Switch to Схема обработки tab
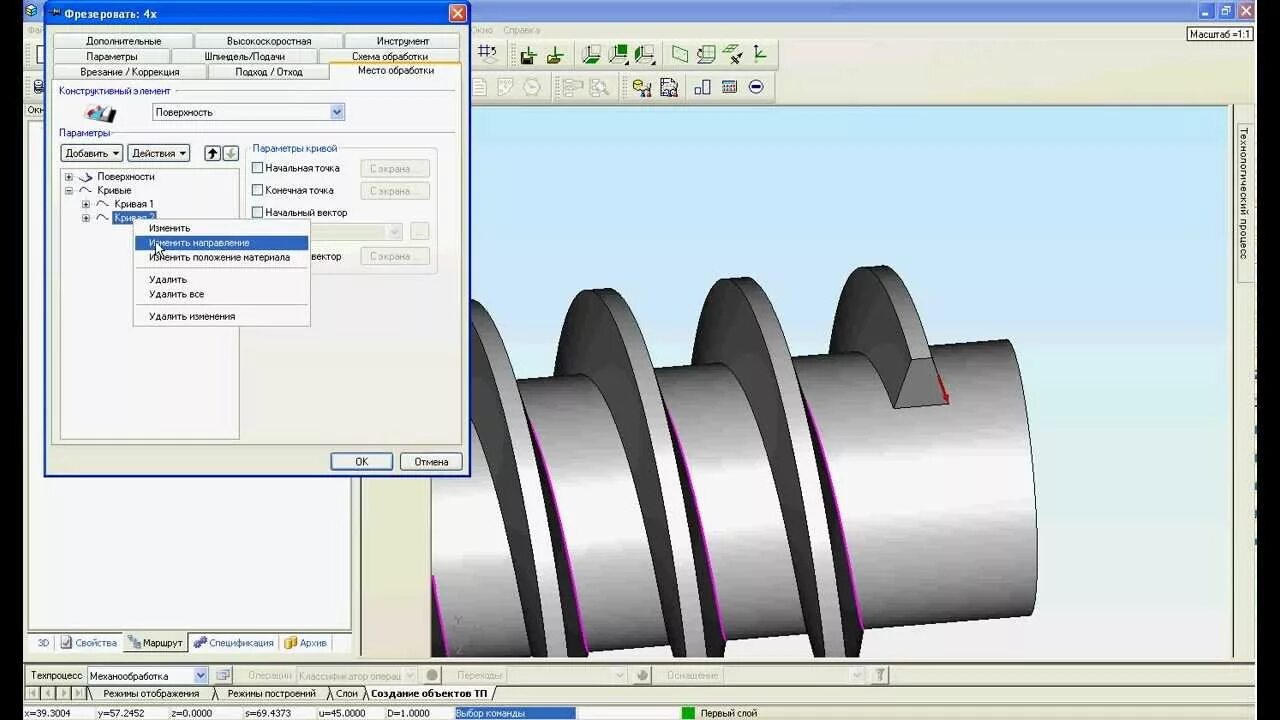This screenshot has width=1280, height=720. 390,56
